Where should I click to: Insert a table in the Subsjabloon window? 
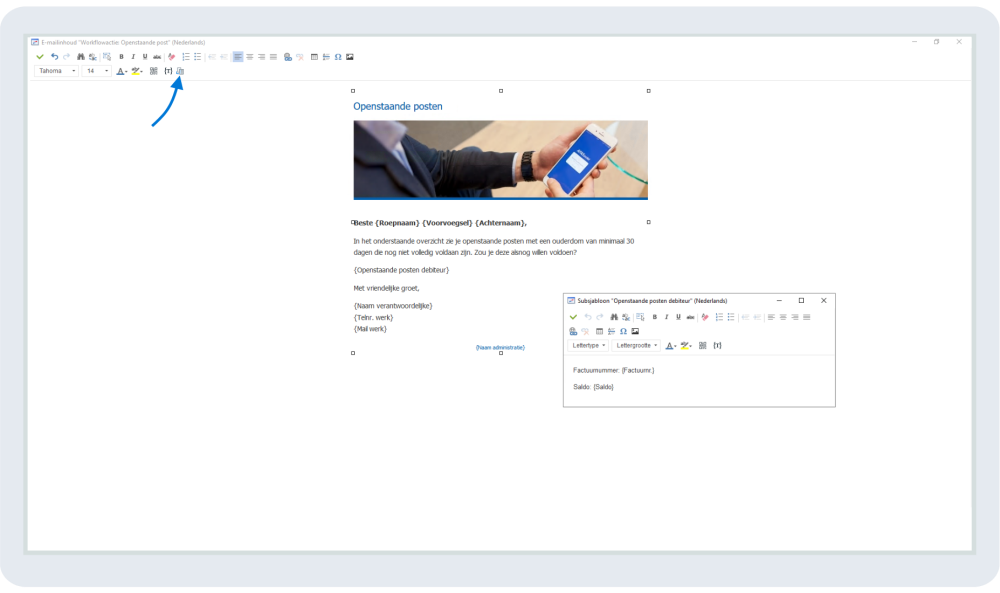point(599,331)
